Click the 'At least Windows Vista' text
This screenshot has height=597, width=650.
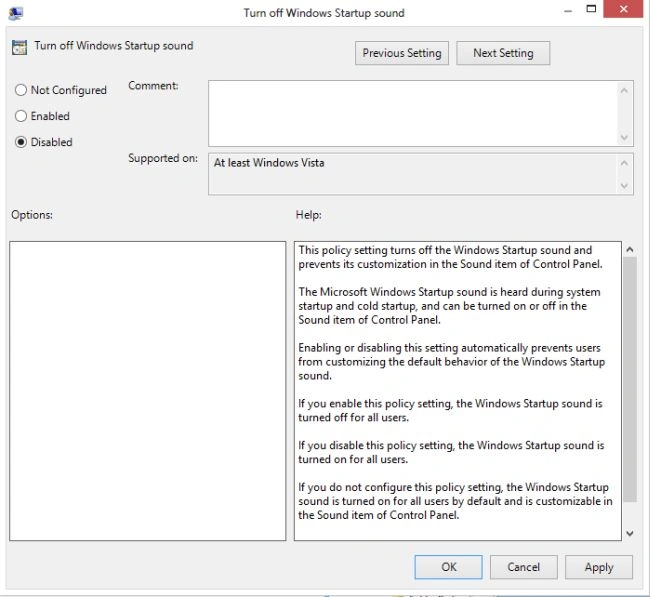(269, 163)
